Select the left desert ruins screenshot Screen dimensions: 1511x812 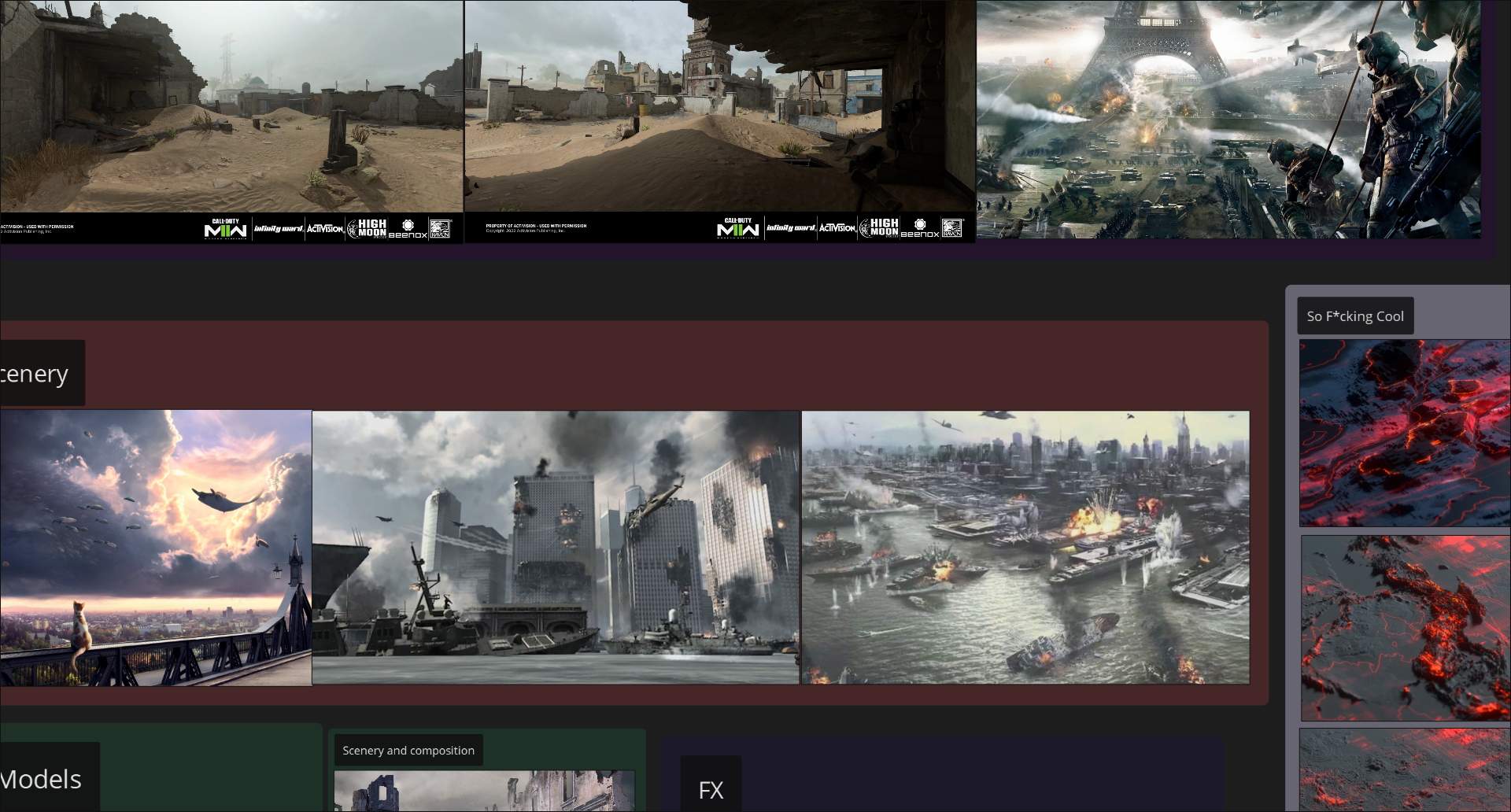coord(231,121)
